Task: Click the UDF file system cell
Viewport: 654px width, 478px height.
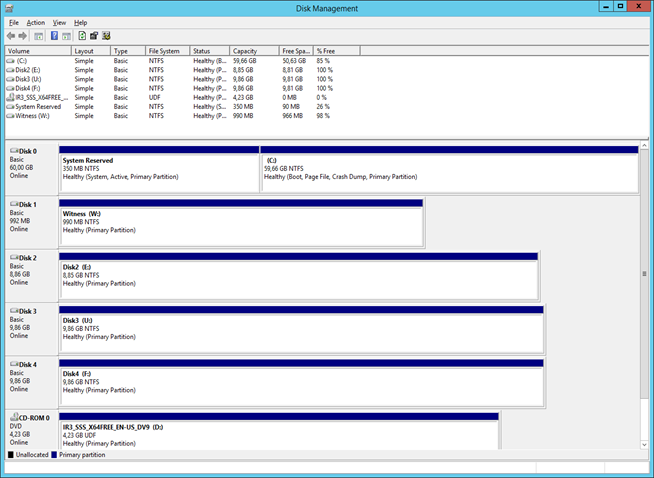Action: pyautogui.click(x=155, y=98)
